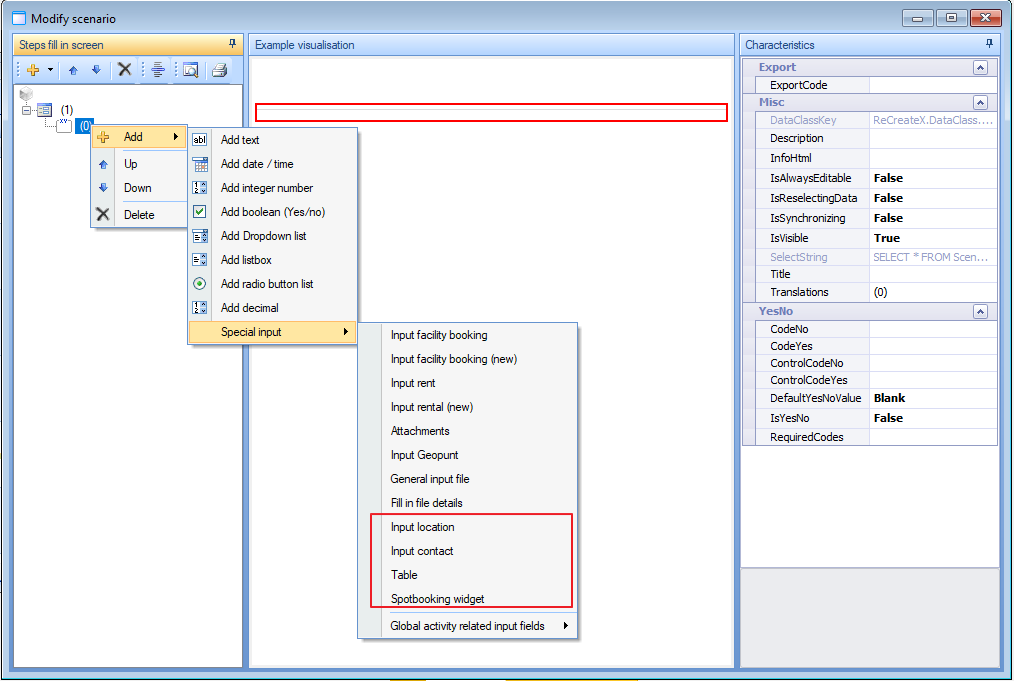Toggle the pin on Steps fill in screen panel
Viewport: 1014px width, 681px height.
click(233, 44)
